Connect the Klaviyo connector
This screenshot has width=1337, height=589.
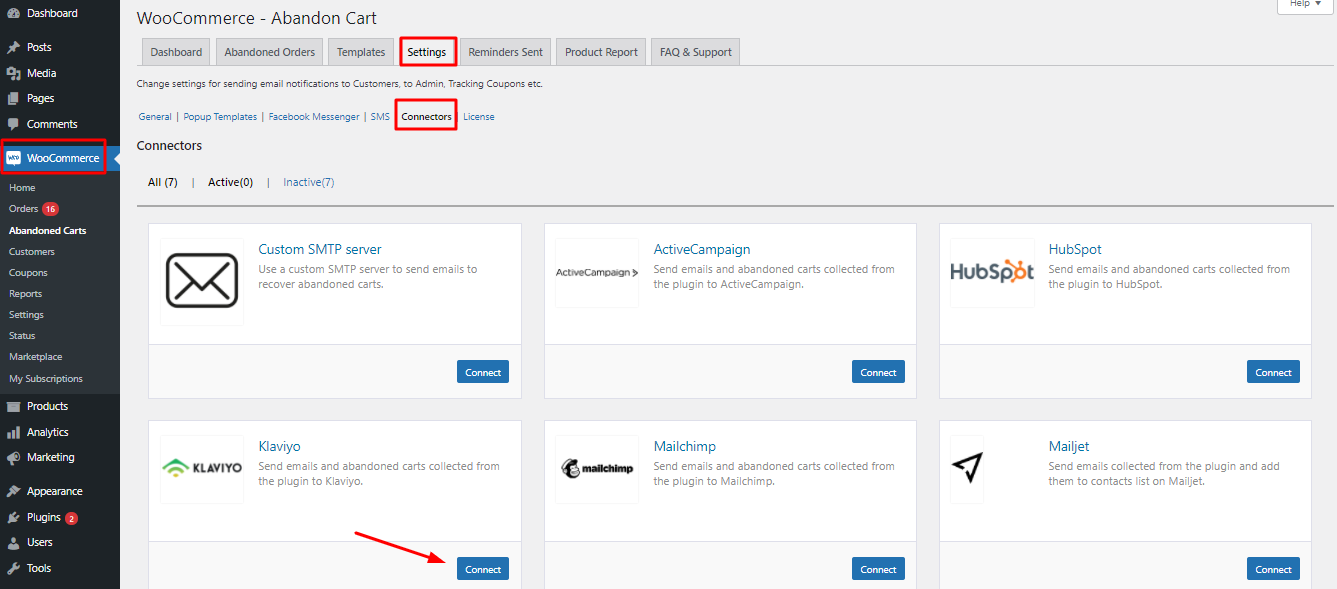[483, 569]
